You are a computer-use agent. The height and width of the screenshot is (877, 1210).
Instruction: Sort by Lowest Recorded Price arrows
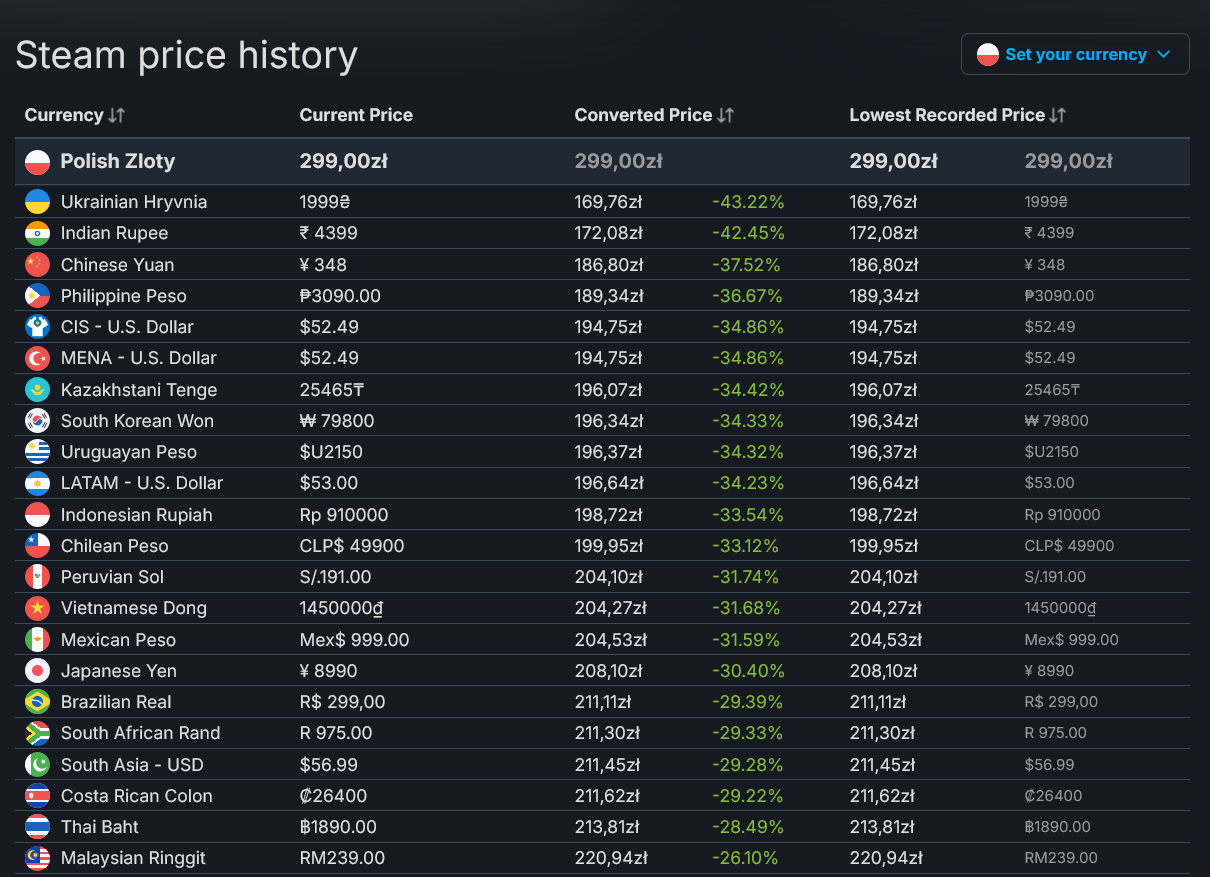1058,115
